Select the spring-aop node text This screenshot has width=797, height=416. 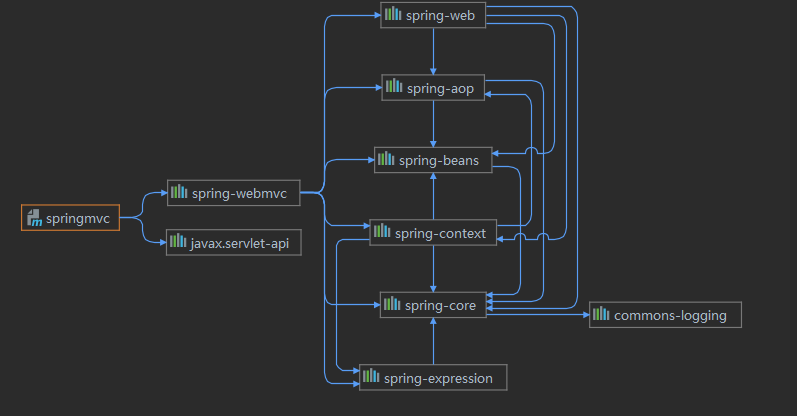pos(440,88)
